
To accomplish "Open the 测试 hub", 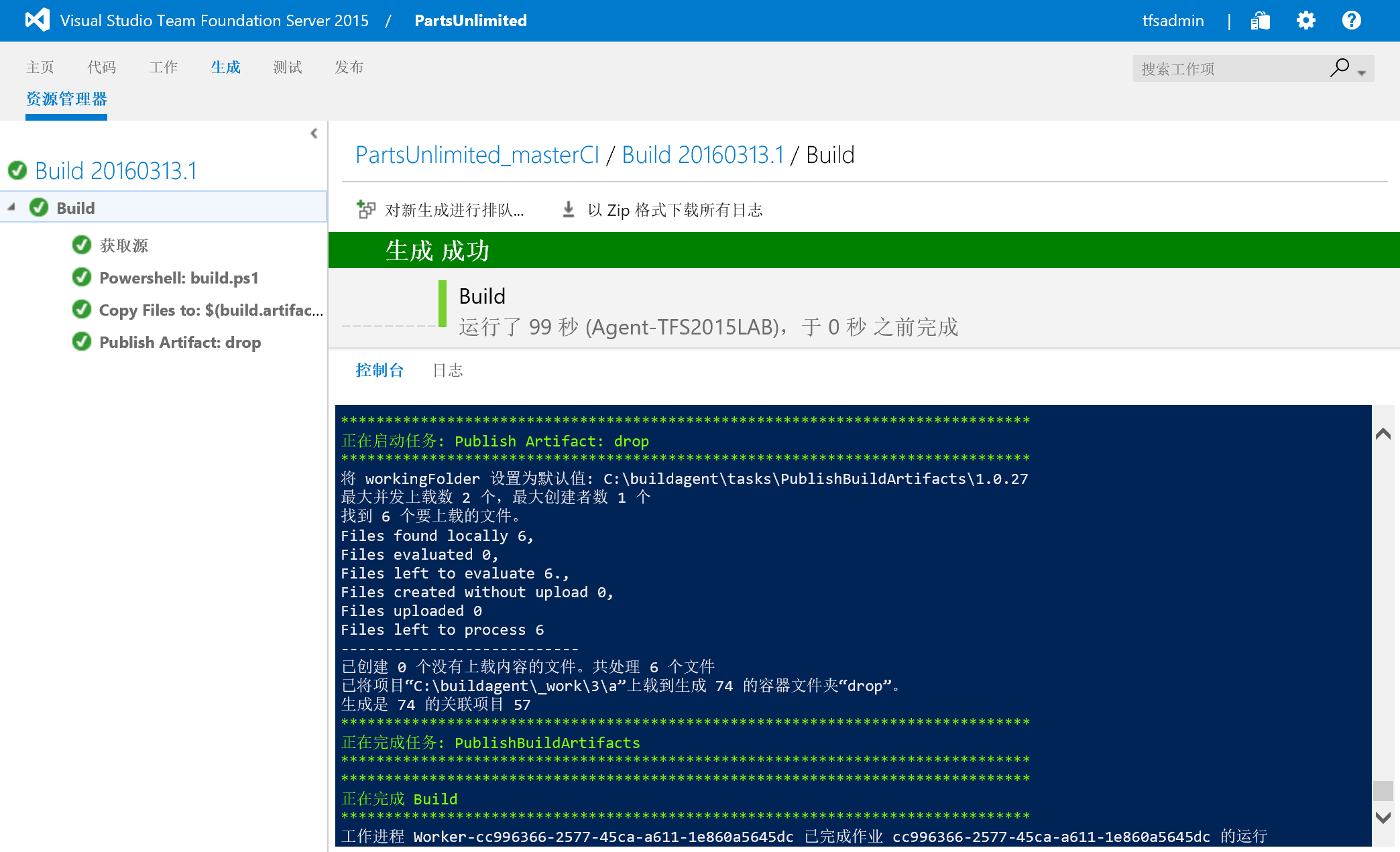I will [x=288, y=67].
